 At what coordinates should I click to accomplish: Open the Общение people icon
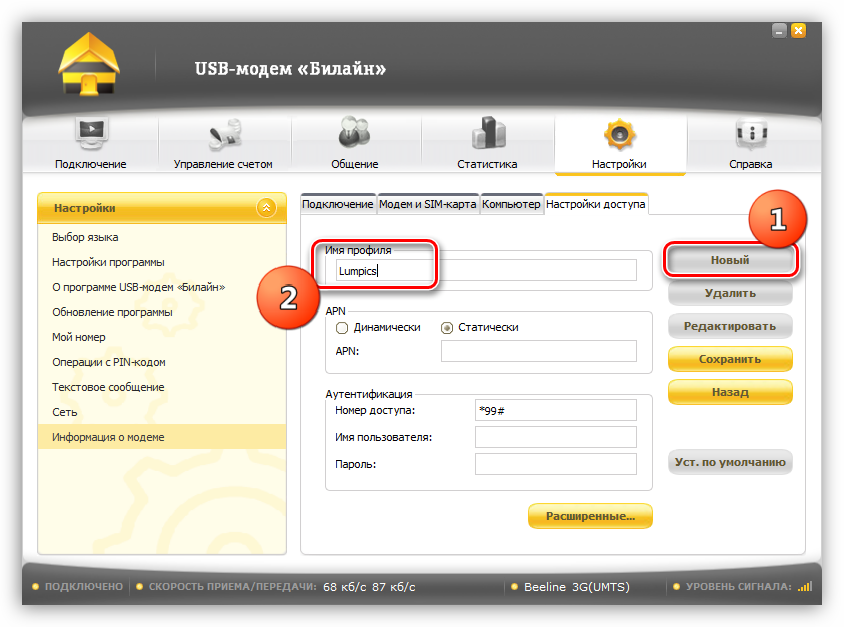pyautogui.click(x=354, y=132)
